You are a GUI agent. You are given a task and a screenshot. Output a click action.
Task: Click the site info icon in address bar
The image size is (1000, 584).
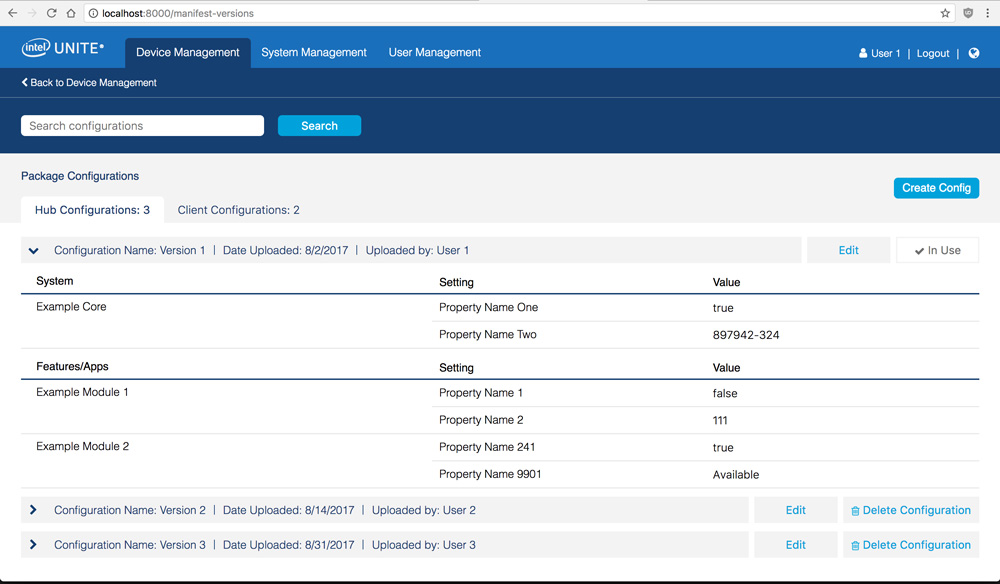93,13
